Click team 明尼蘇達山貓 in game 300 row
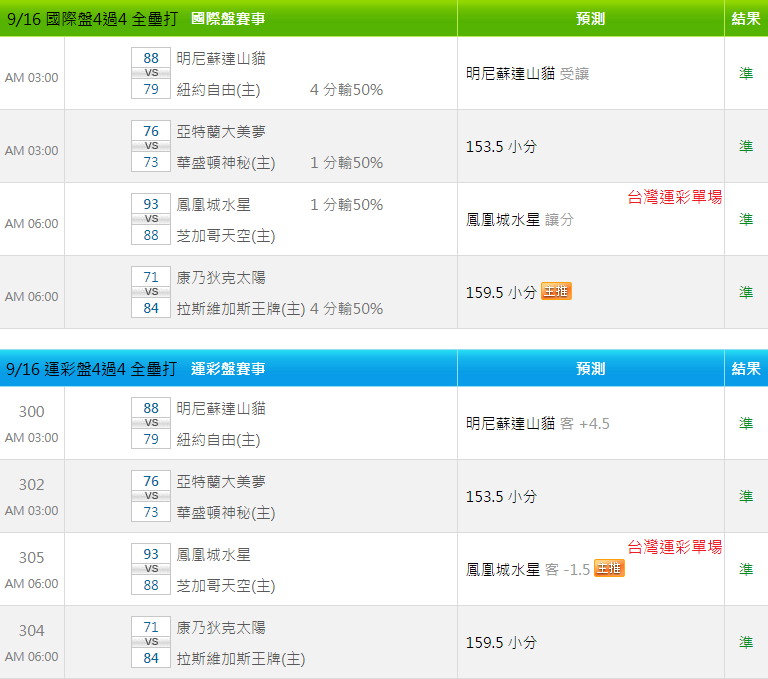The width and height of the screenshot is (768, 679). click(x=221, y=409)
